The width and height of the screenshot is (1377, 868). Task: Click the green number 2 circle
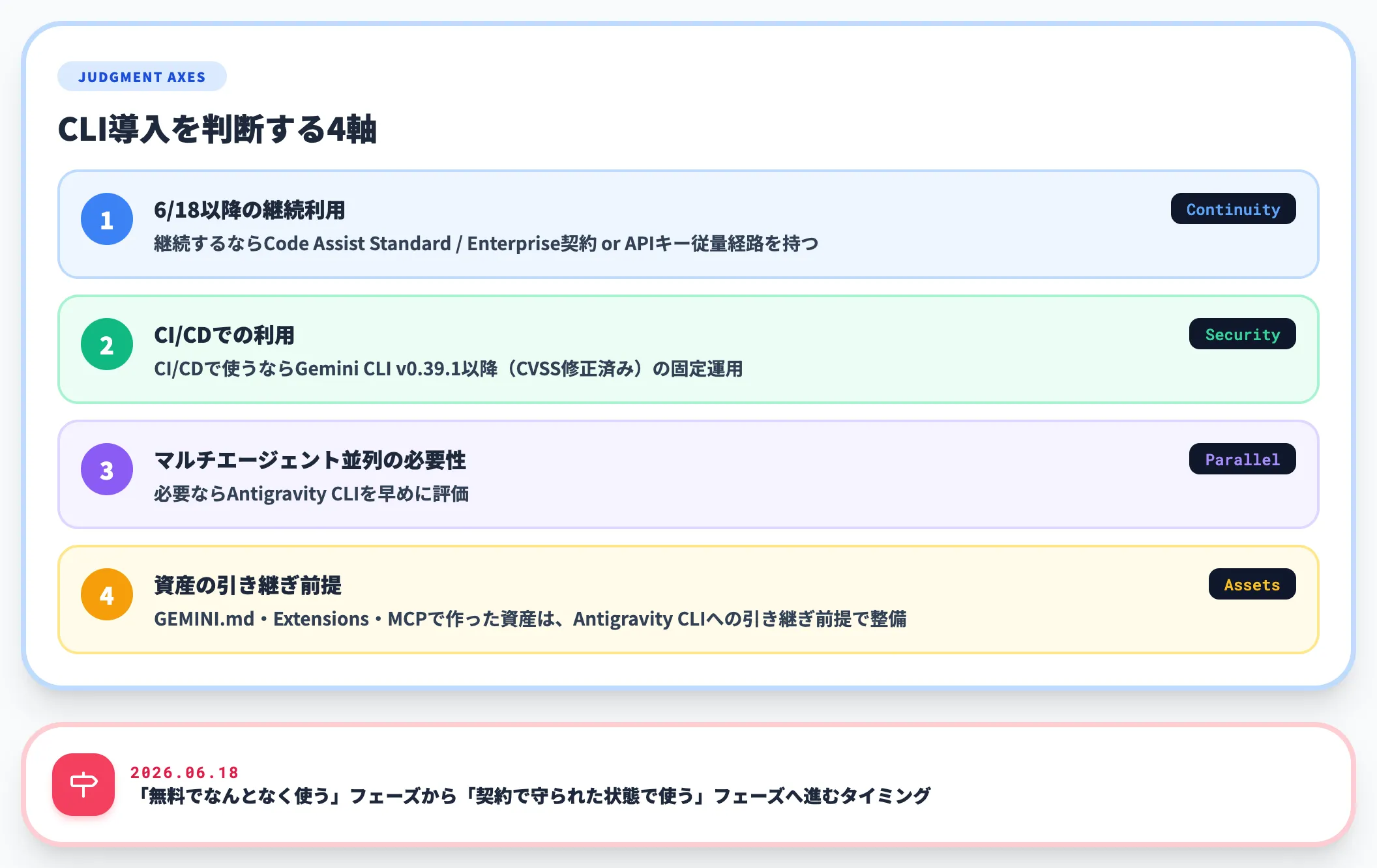pyautogui.click(x=107, y=344)
